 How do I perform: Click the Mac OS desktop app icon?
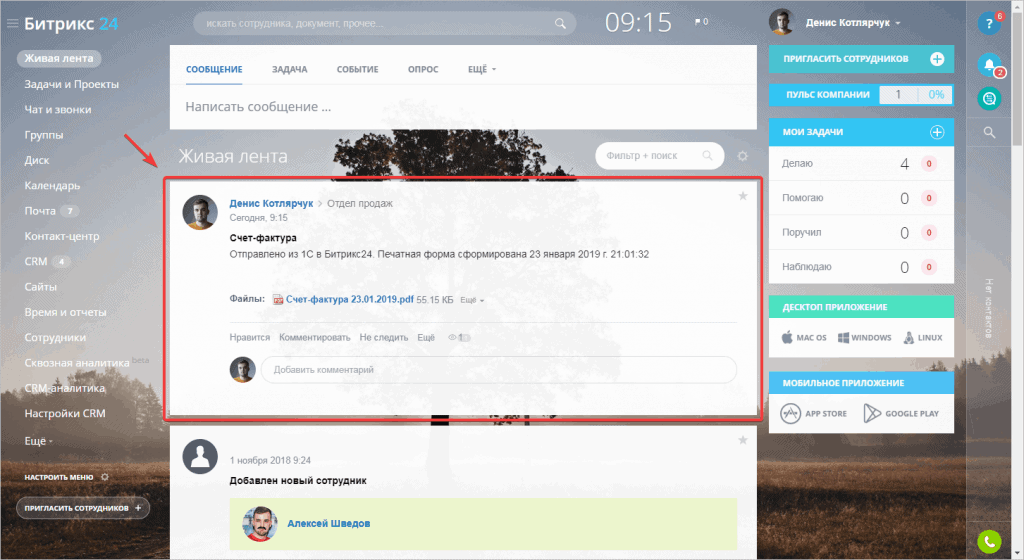tap(804, 337)
